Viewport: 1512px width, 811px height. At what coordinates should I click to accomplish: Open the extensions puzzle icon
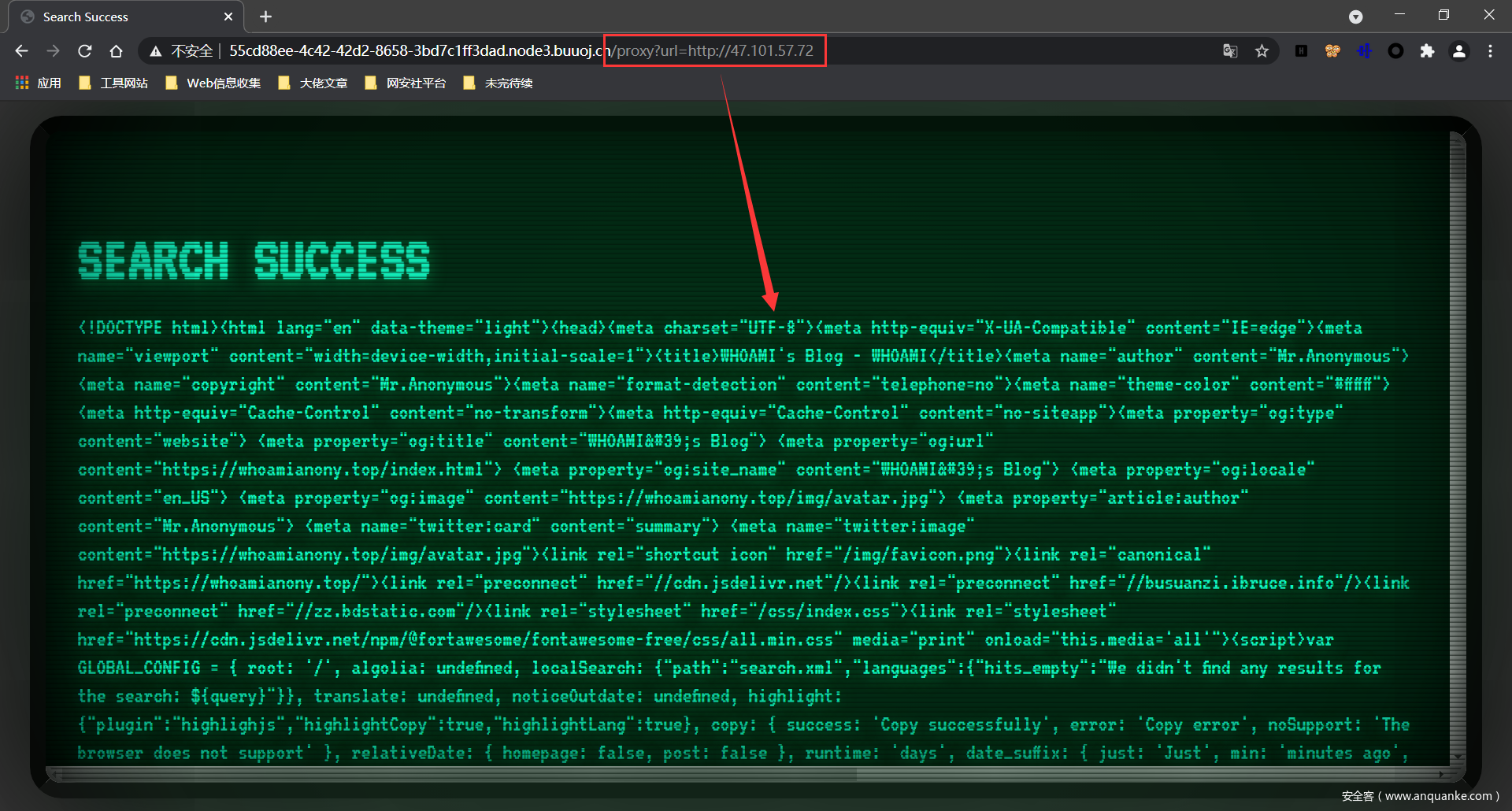coord(1427,51)
